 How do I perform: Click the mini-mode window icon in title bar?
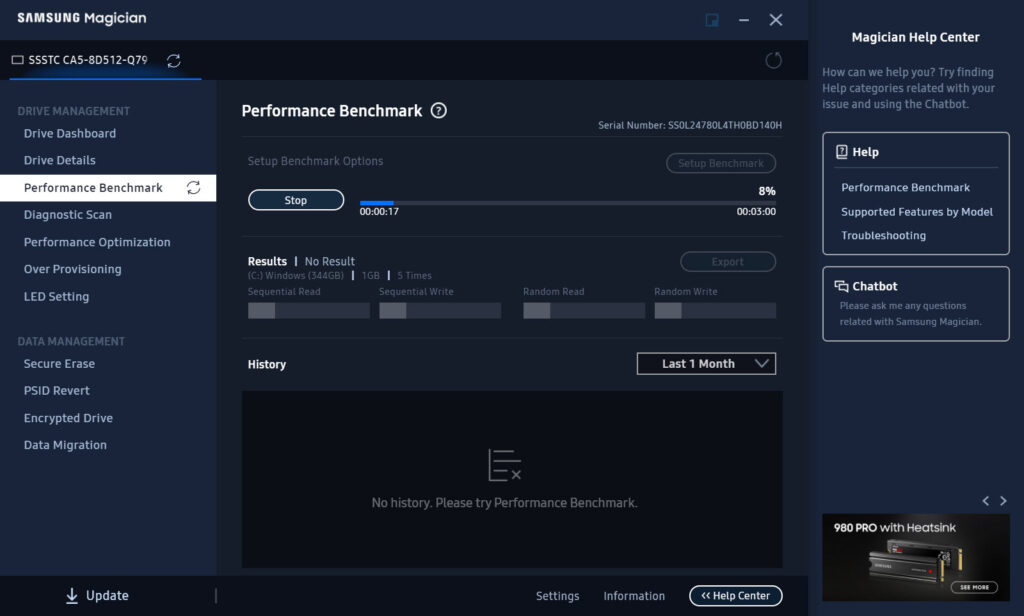point(712,20)
